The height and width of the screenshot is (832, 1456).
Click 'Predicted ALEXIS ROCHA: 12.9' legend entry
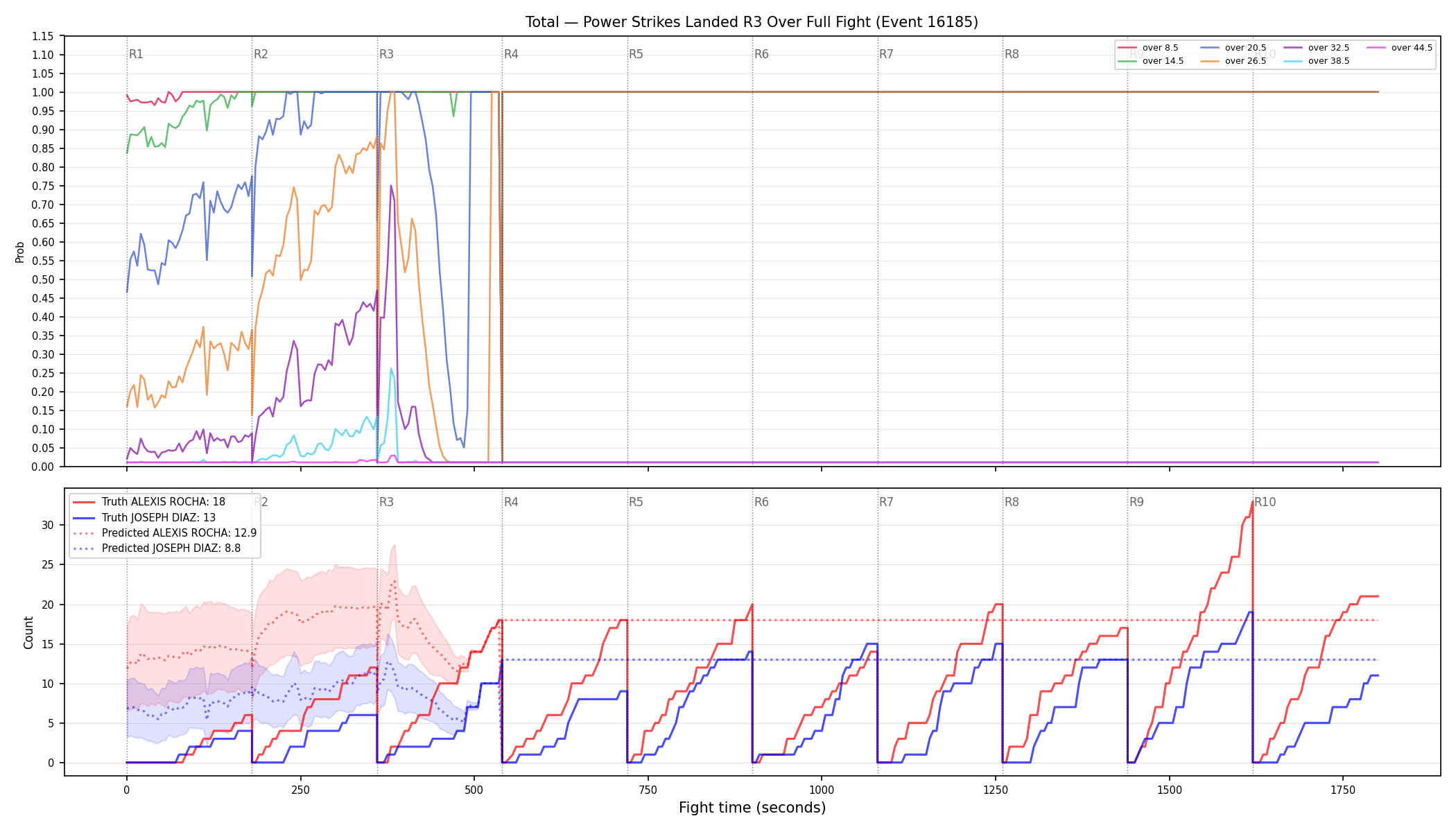pos(165,533)
